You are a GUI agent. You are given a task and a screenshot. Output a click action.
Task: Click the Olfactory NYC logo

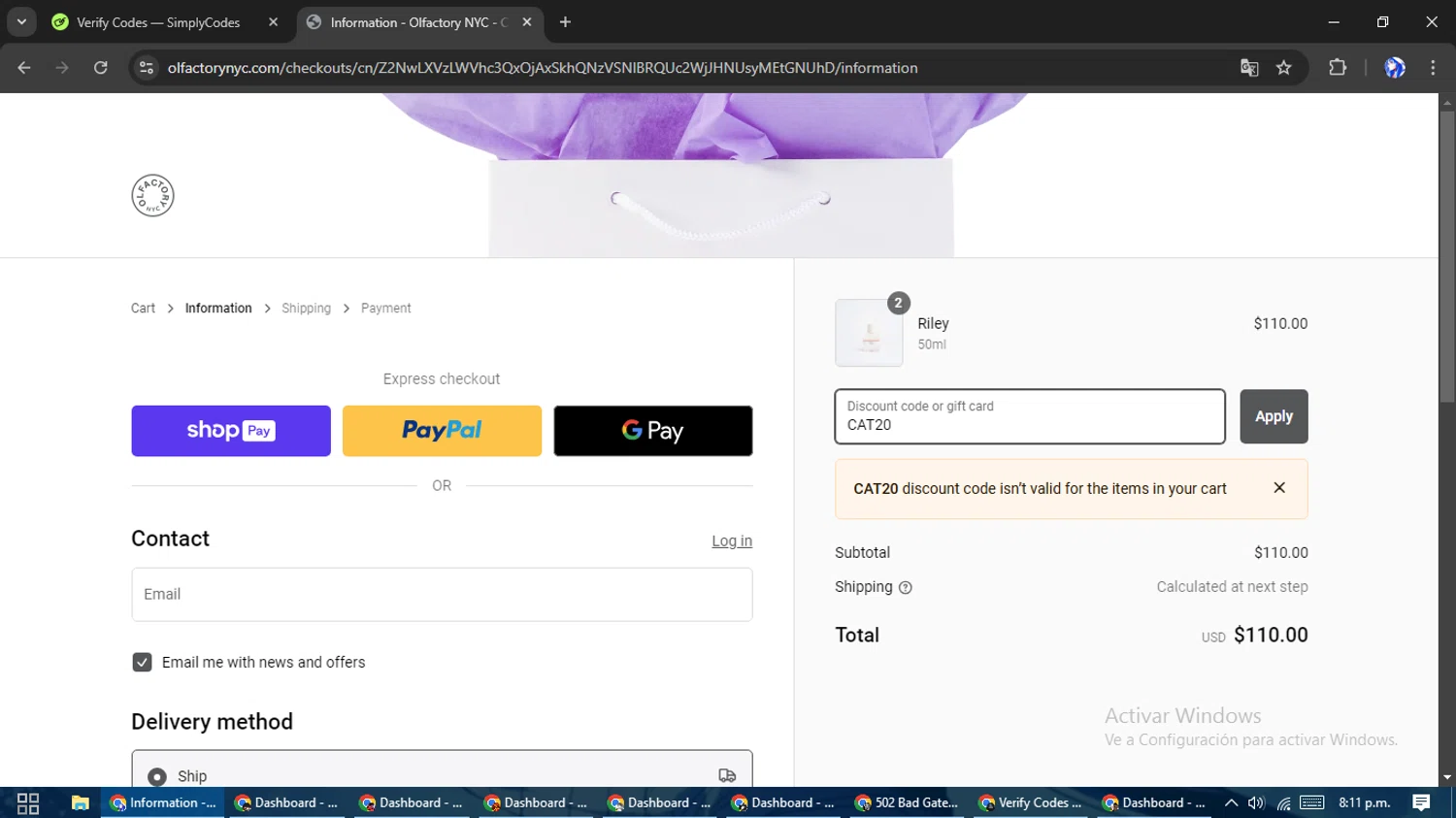pyautogui.click(x=152, y=196)
